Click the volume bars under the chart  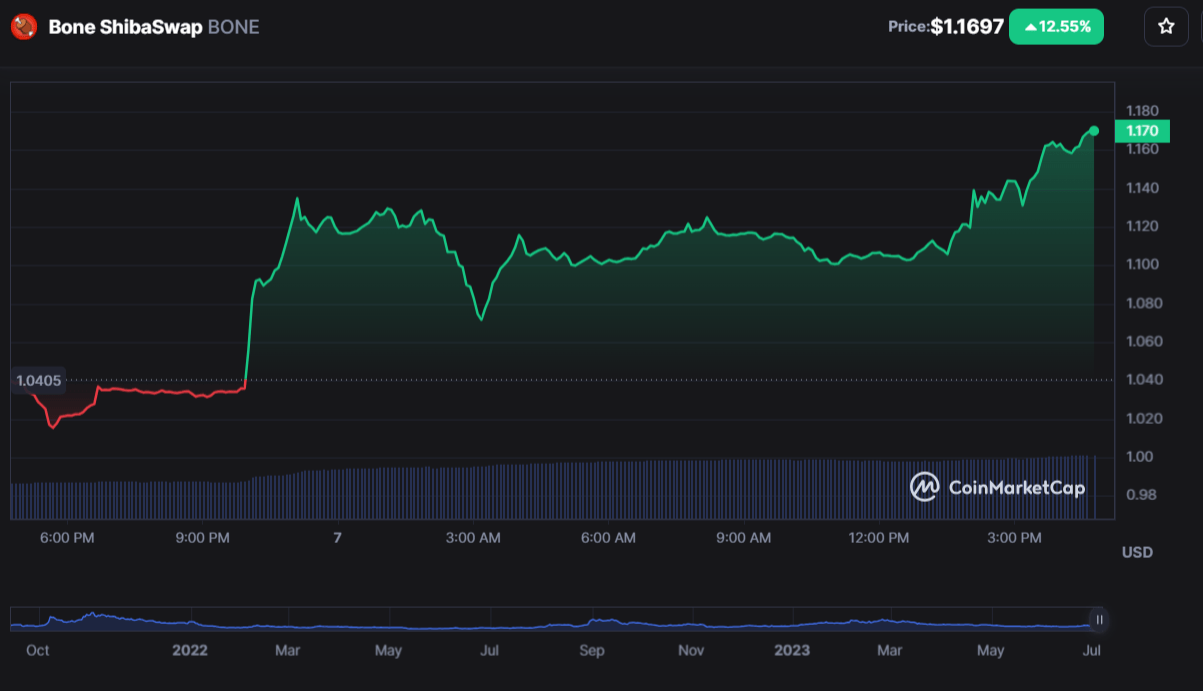click(x=553, y=489)
